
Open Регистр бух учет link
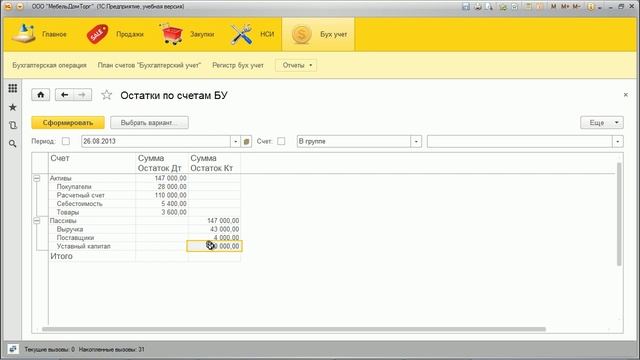[x=238, y=65]
